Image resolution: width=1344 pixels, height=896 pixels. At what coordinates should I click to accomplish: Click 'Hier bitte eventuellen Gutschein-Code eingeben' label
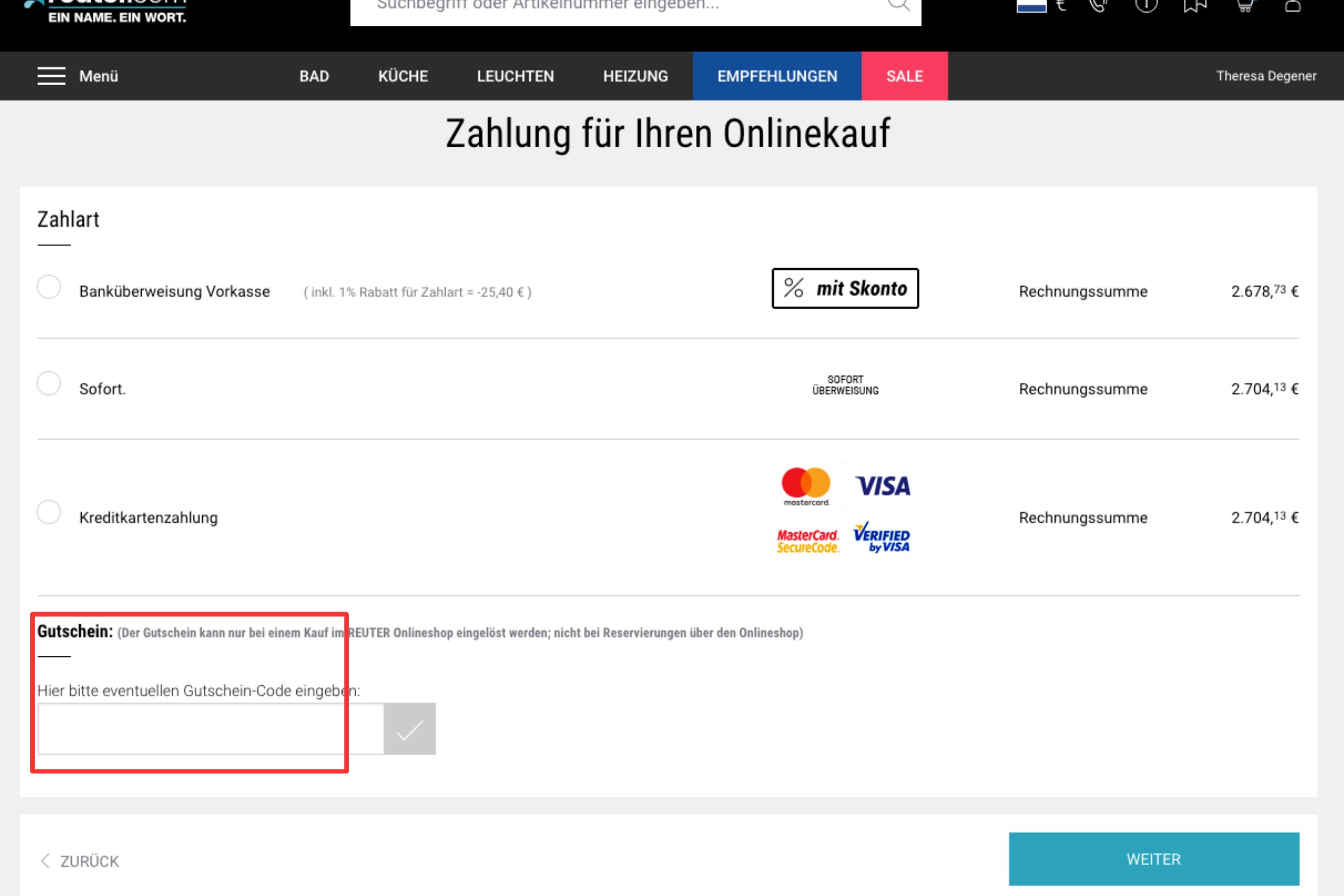(x=198, y=691)
